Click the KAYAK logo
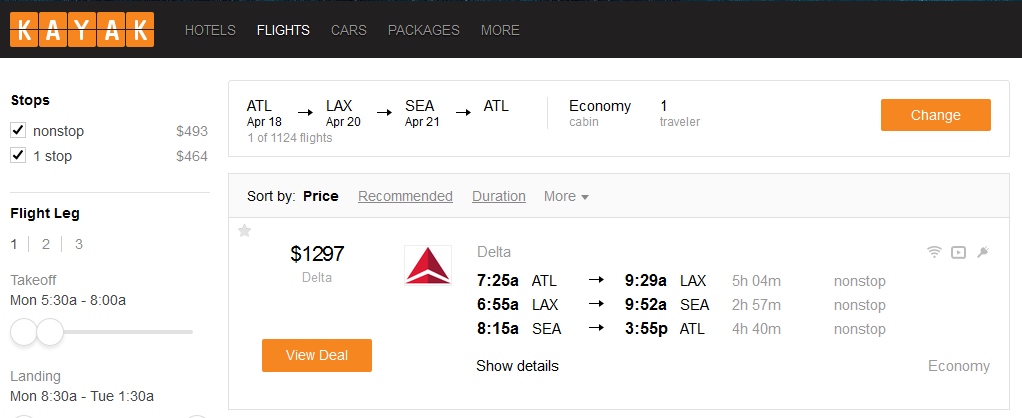1022x418 pixels. (x=82, y=30)
